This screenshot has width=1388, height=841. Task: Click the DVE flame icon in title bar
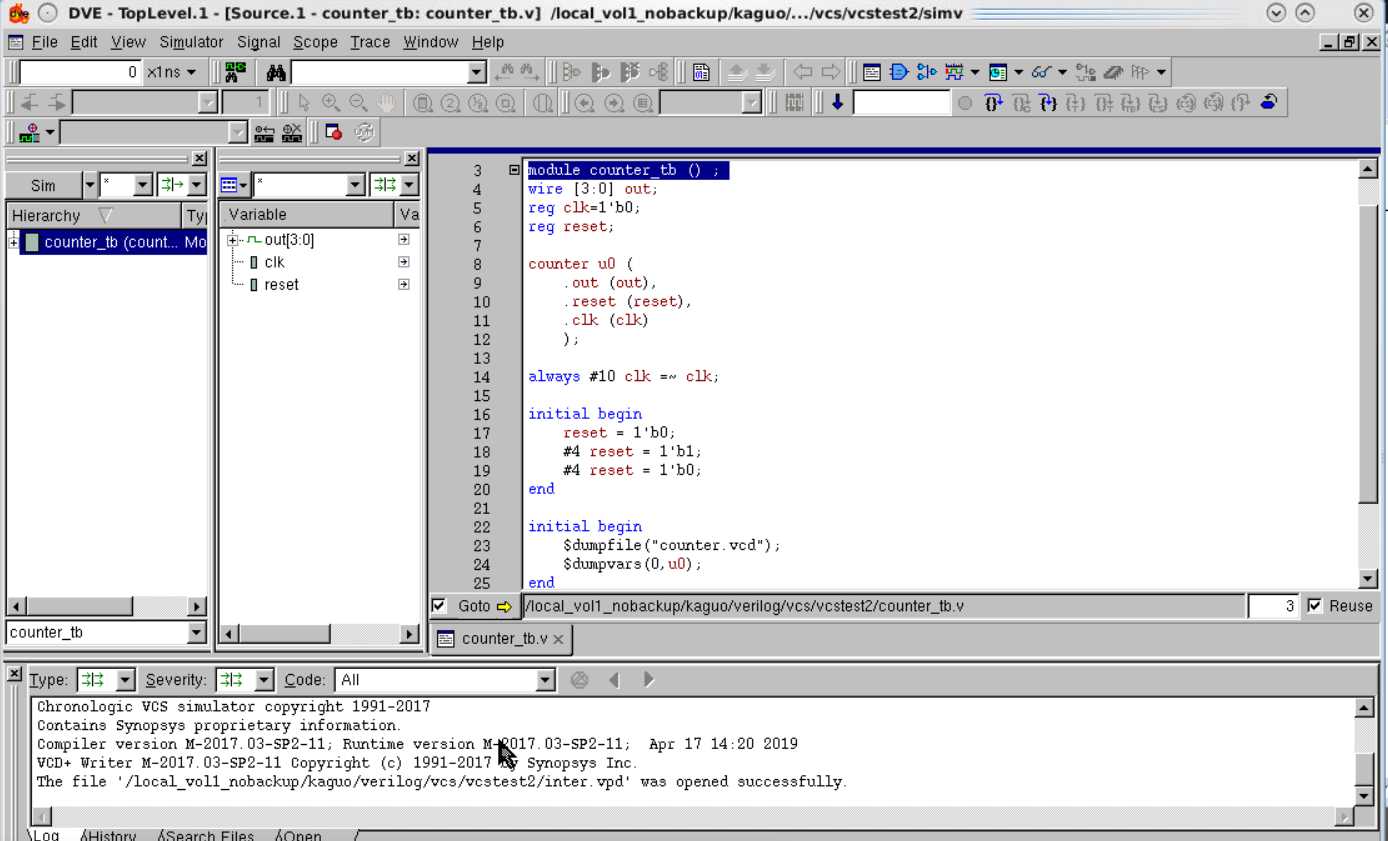(19, 13)
